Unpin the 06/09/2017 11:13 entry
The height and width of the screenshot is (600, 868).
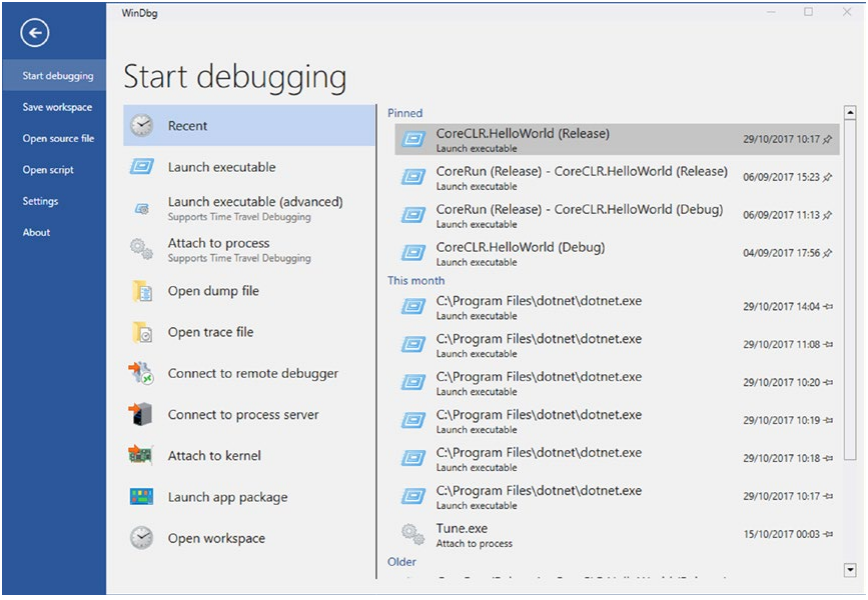827,215
